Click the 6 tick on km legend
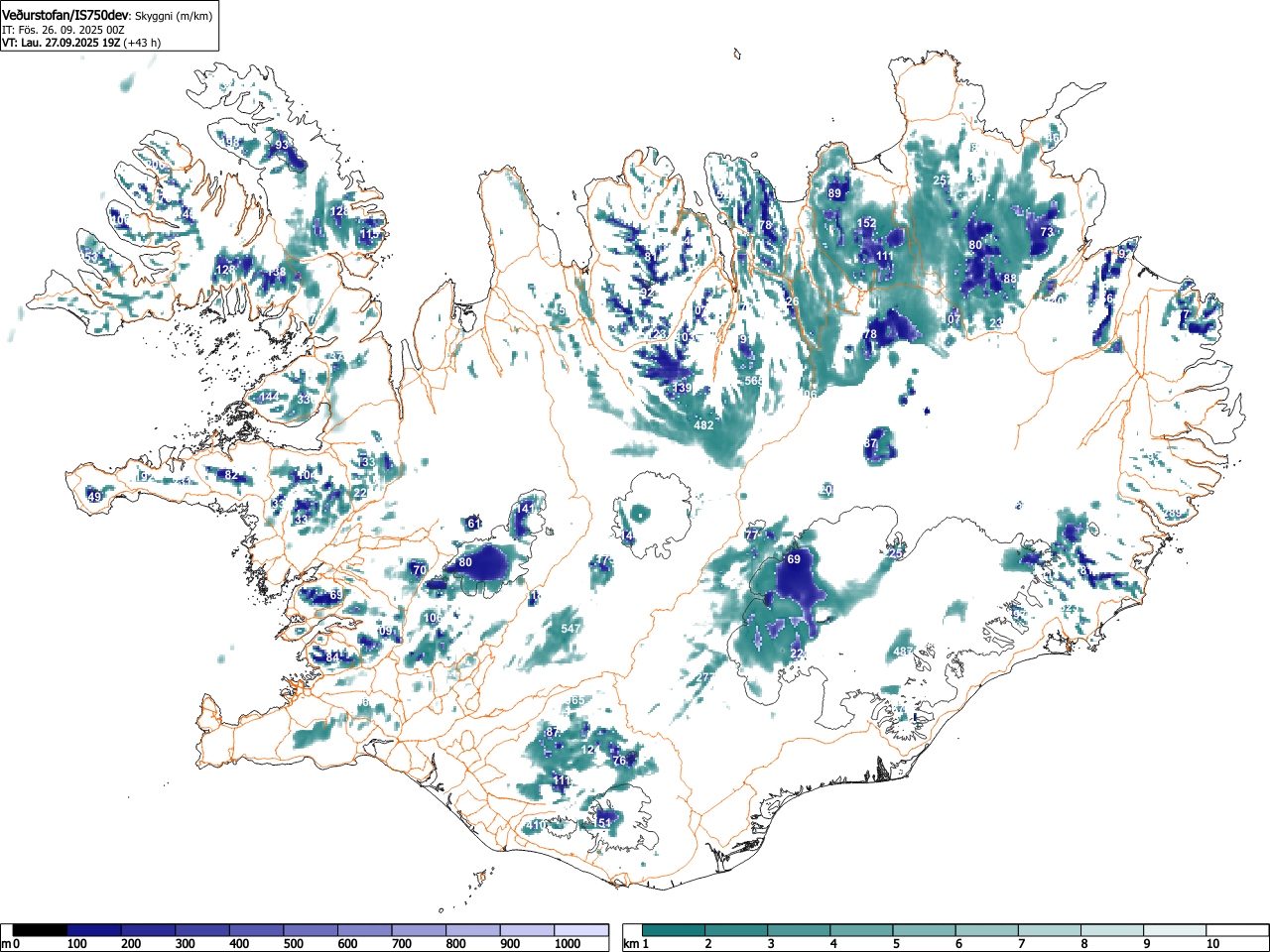1270x952 pixels. [958, 944]
